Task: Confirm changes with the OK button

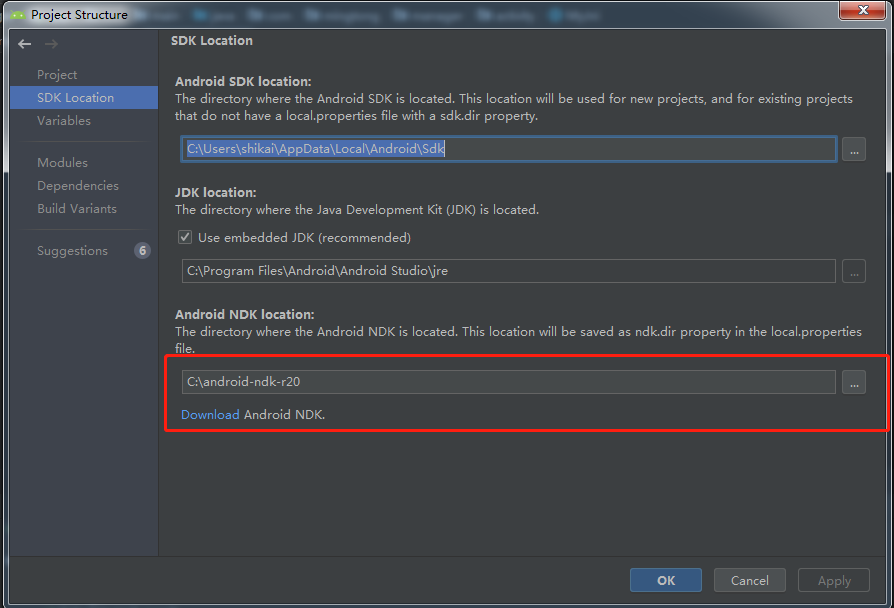Action: (x=665, y=580)
